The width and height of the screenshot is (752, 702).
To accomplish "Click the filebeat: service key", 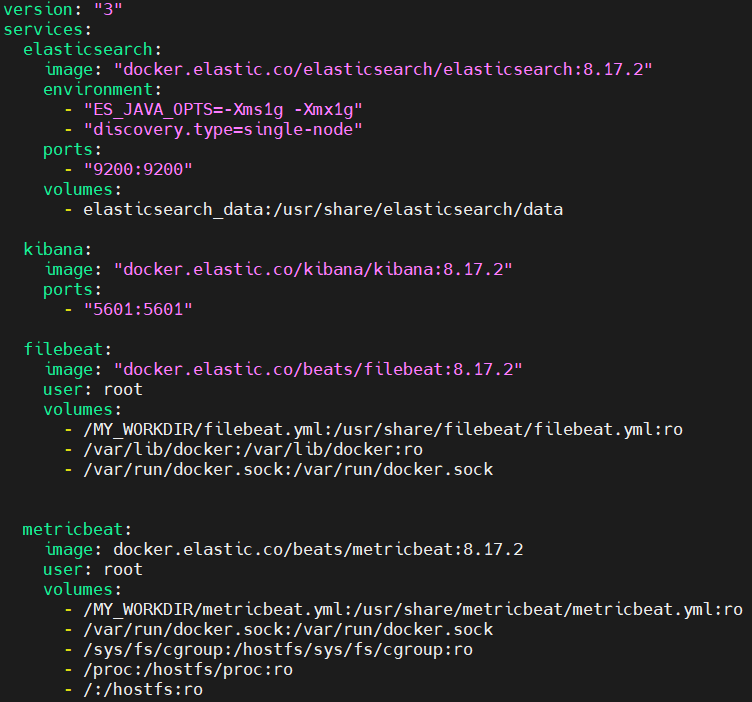I will point(68,349).
